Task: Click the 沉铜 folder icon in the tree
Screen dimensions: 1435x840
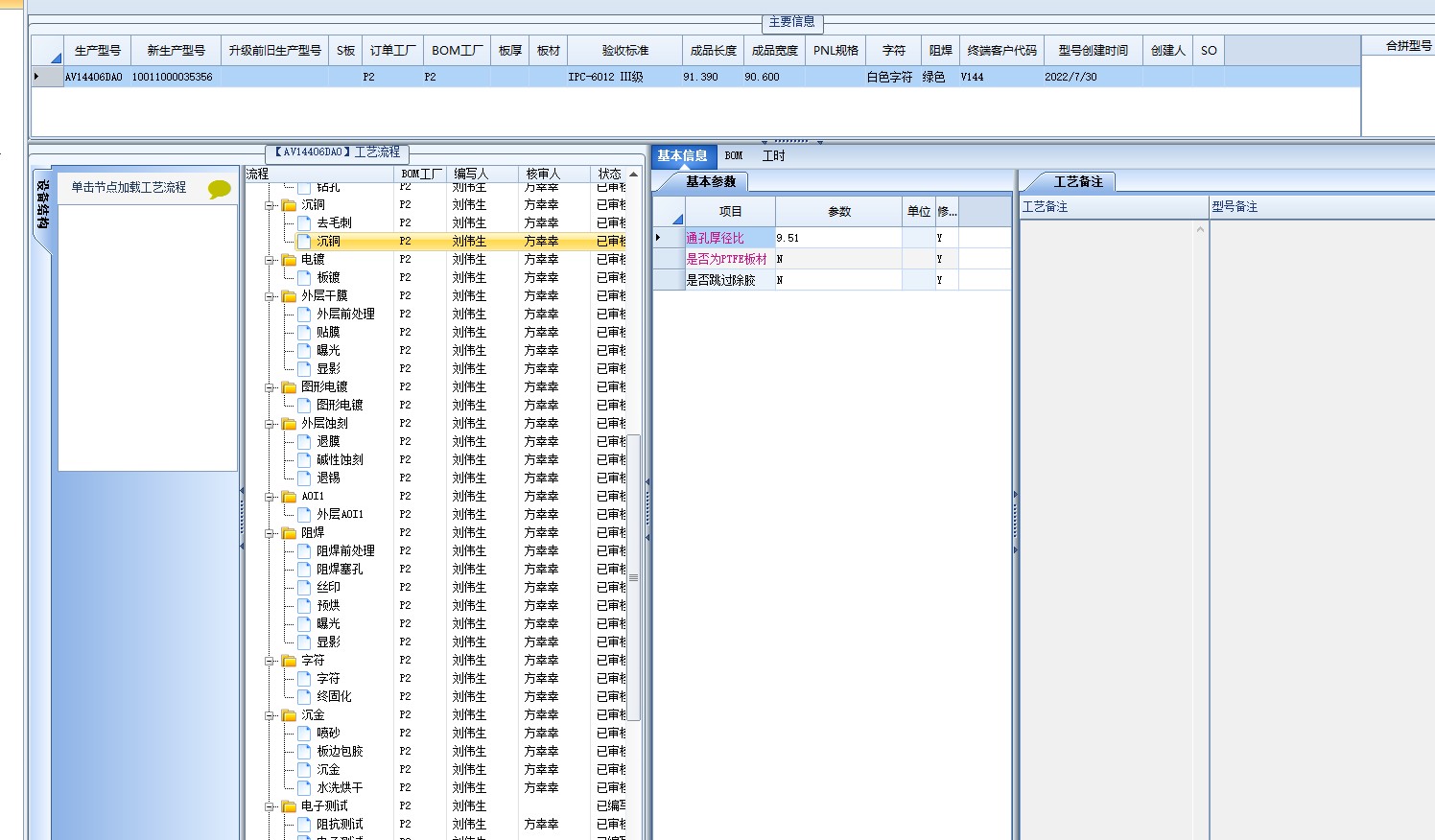Action: click(x=289, y=205)
